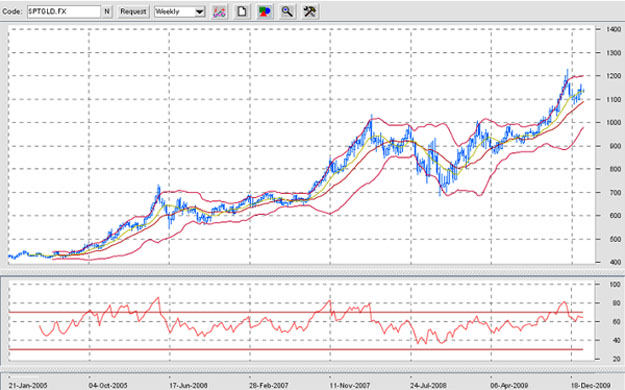Viewport: 625px width, 390px height.
Task: Click the 400 price axis label
Action: tap(615, 262)
